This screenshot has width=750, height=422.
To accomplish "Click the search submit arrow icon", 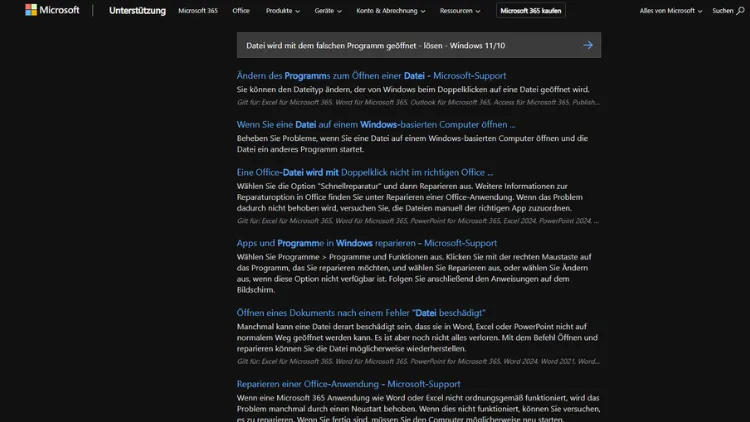I will click(x=588, y=45).
